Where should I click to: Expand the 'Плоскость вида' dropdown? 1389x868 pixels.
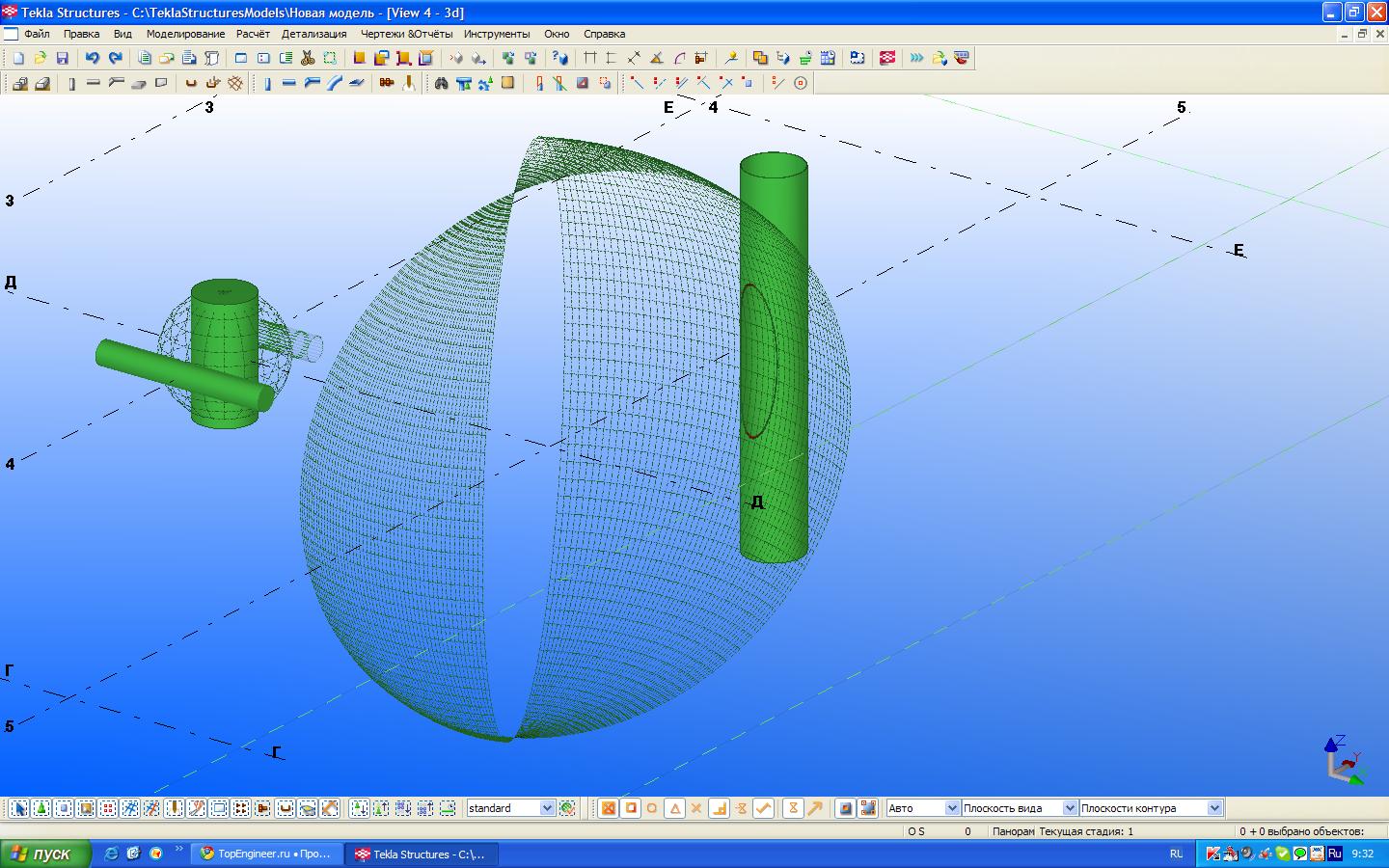[1069, 808]
